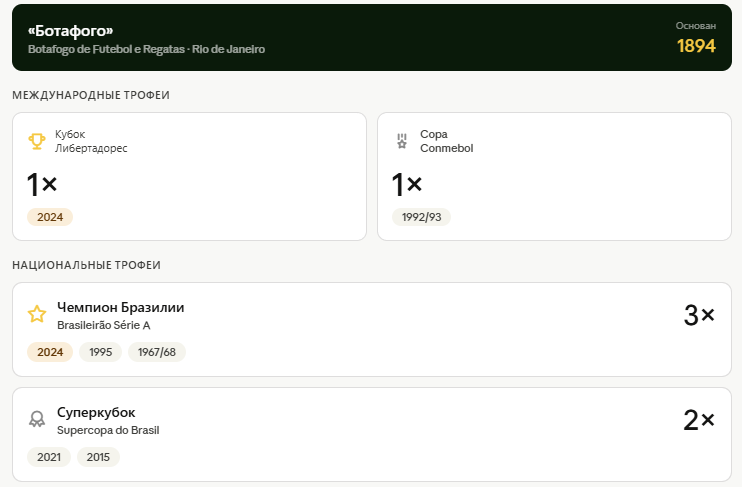Click the ribbon icon next to Суперкубок
The height and width of the screenshot is (487, 742).
point(36,419)
